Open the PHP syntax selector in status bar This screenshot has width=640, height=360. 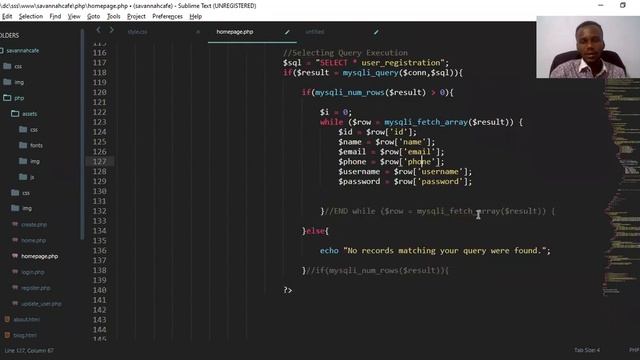tap(634, 350)
